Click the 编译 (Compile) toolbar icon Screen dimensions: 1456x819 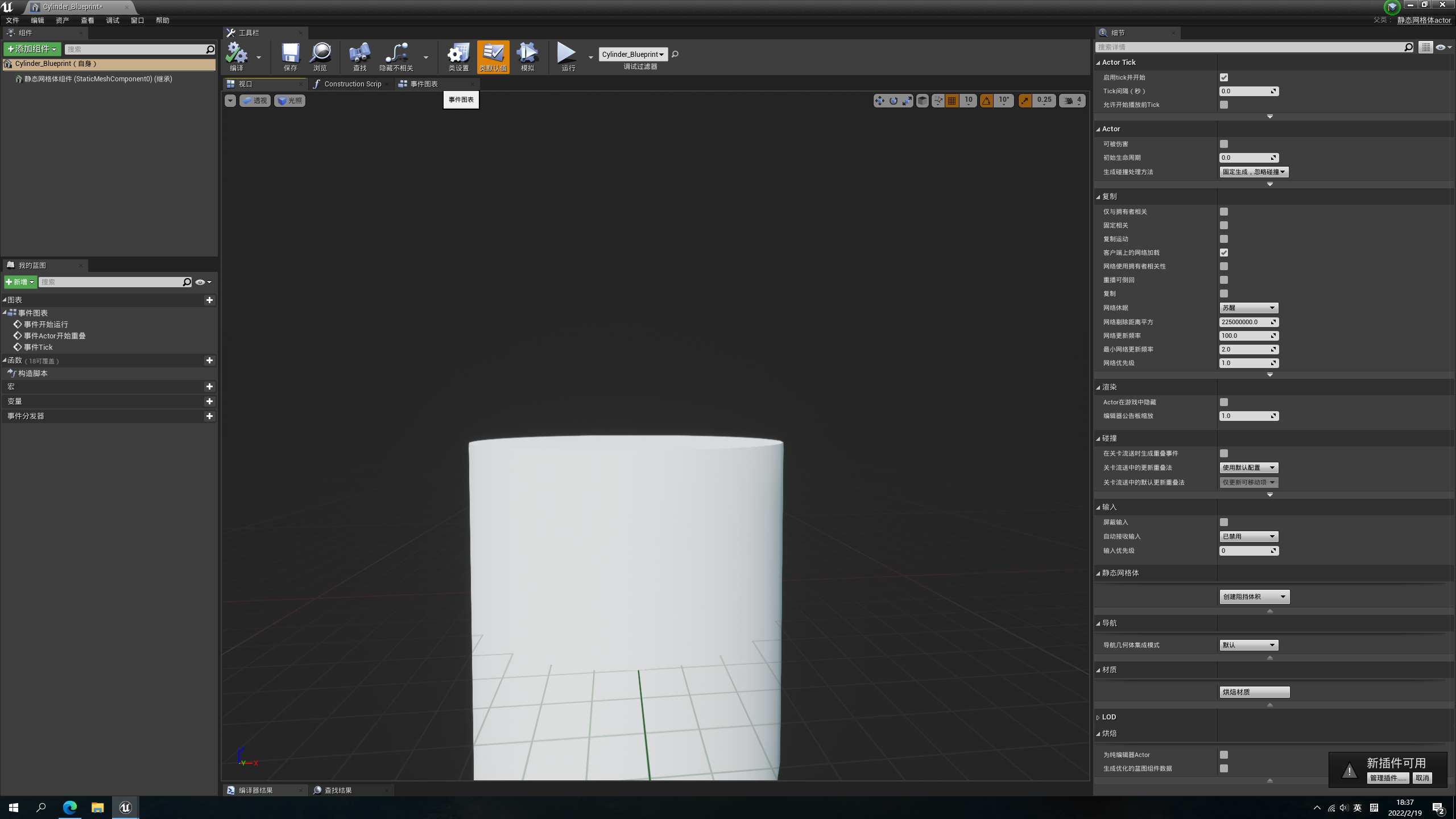[x=237, y=57]
